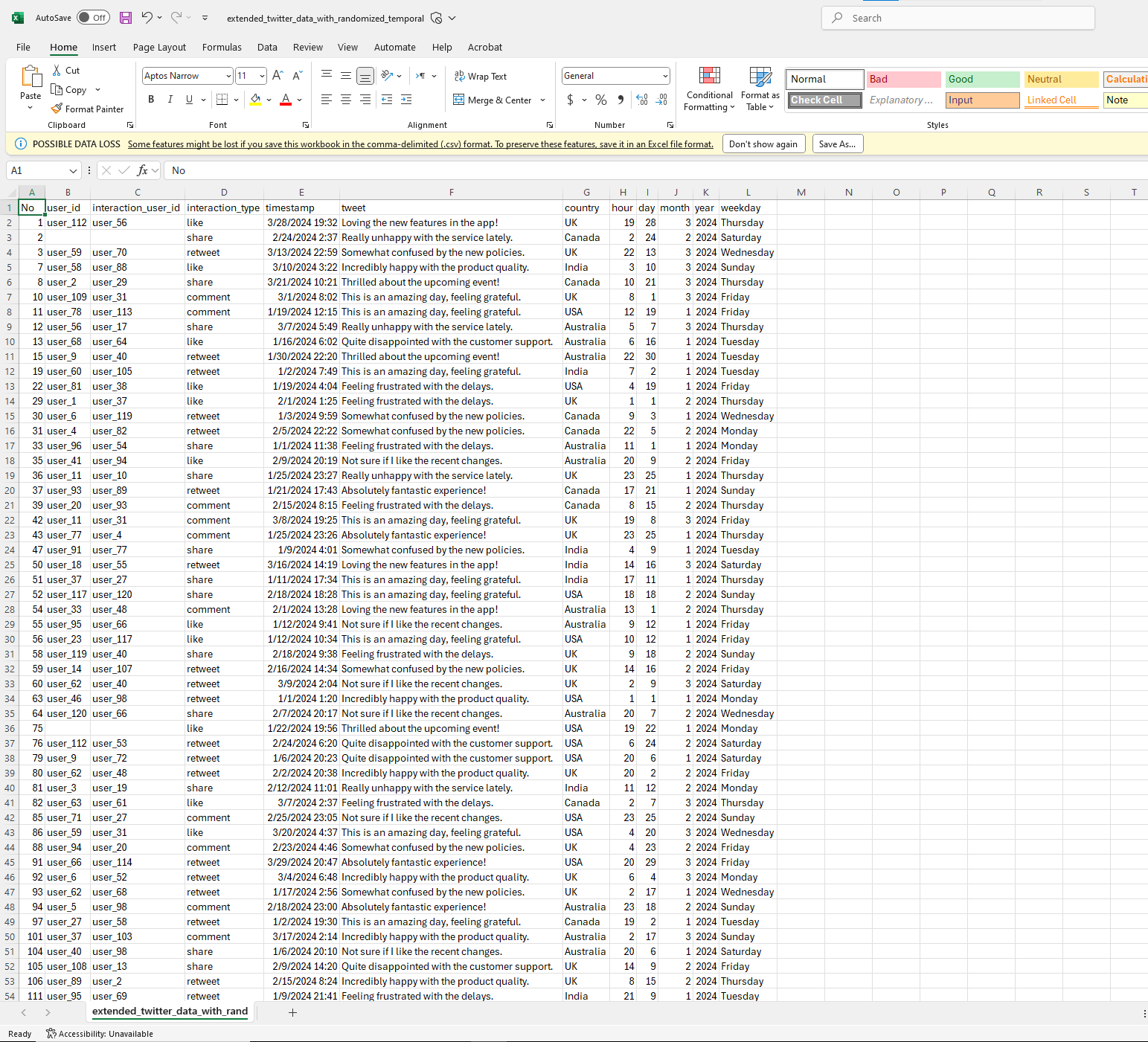Apply the Good cell style

983,80
